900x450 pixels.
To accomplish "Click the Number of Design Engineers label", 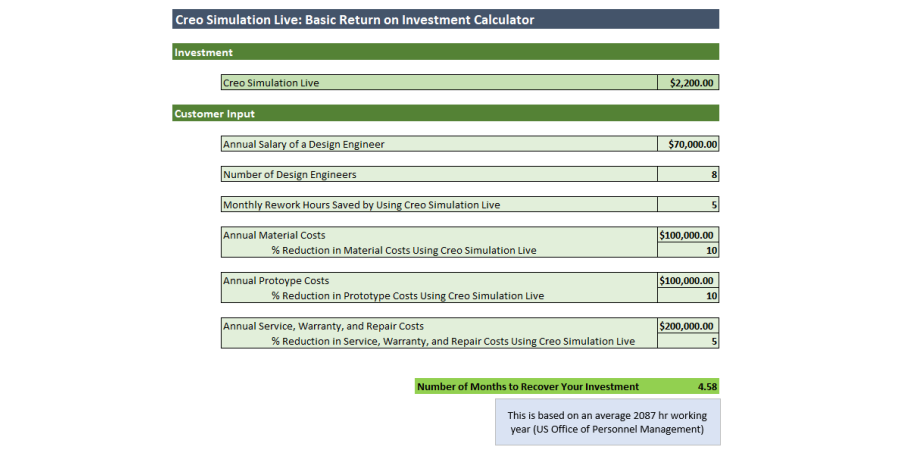I will (289, 174).
